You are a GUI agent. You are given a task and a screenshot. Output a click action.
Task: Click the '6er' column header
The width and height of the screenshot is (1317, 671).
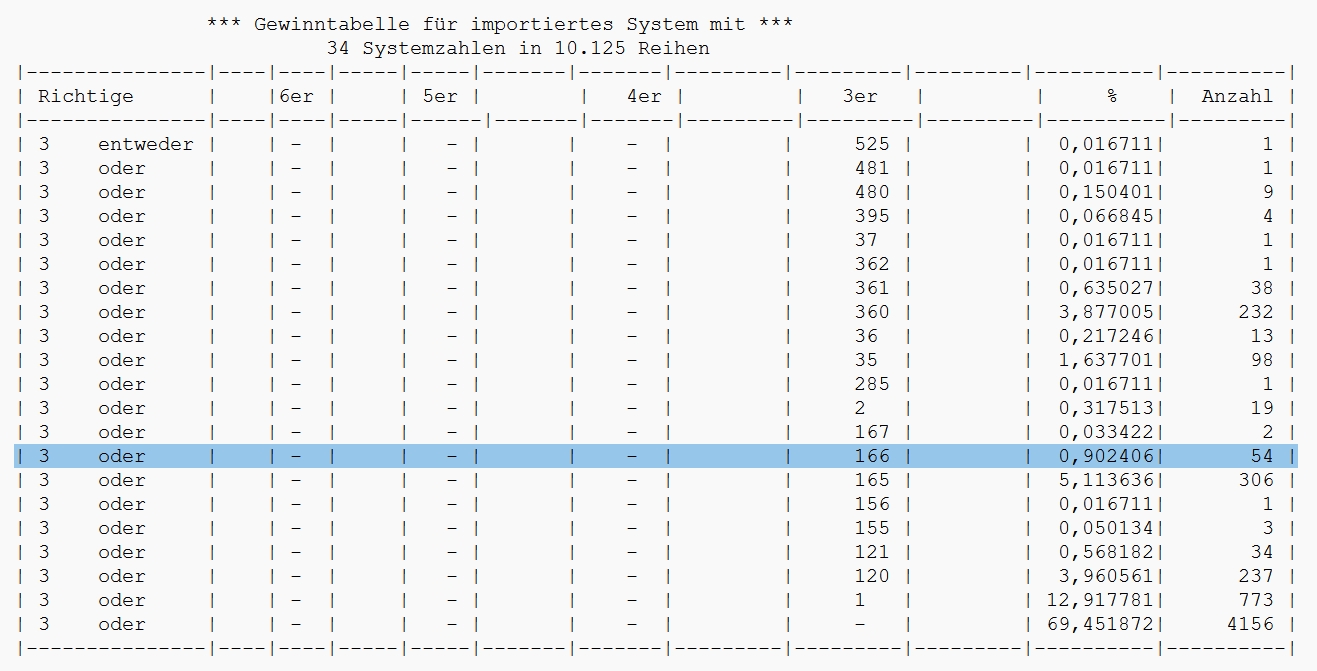coord(295,96)
